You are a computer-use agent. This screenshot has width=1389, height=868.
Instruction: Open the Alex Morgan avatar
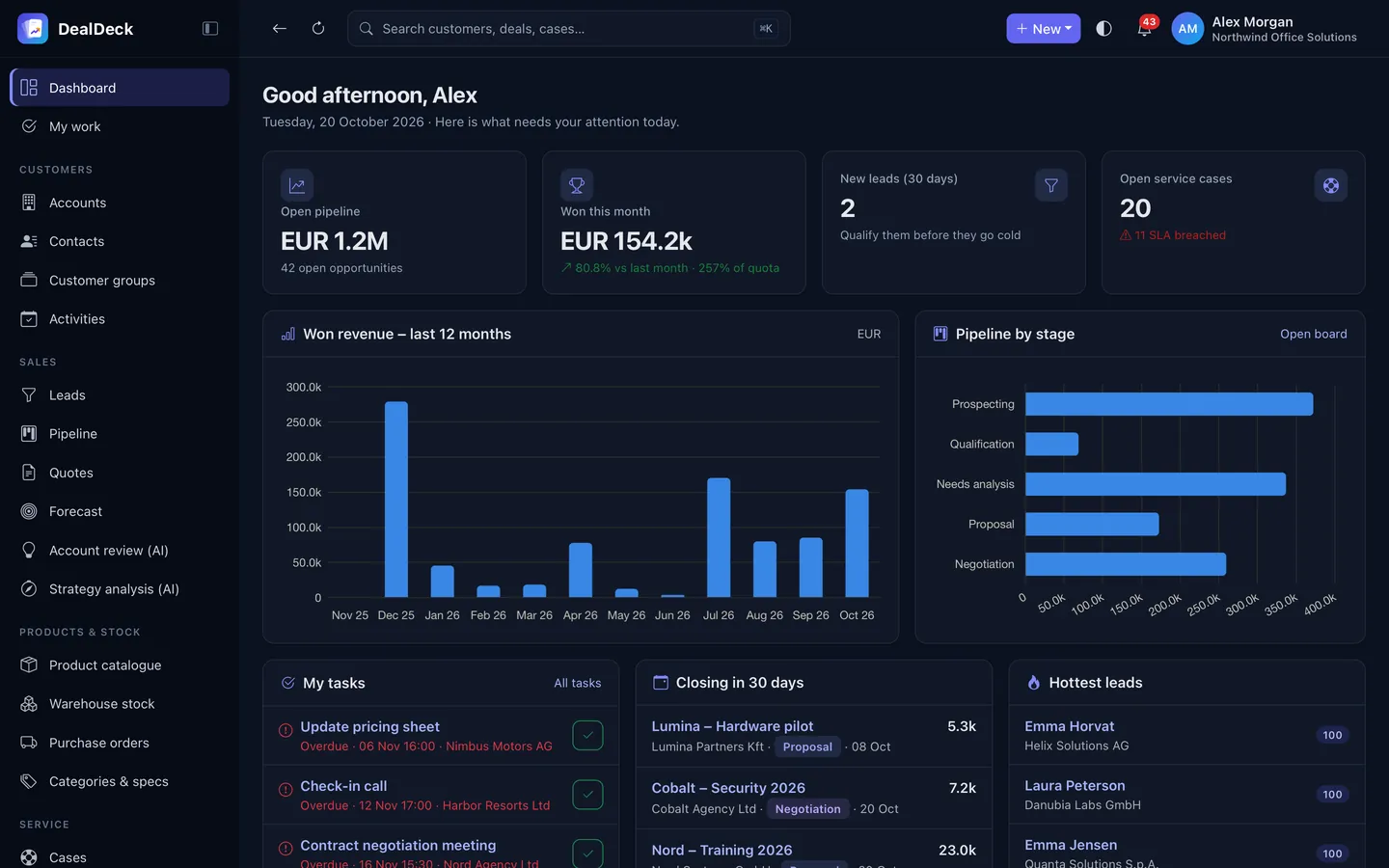(x=1187, y=29)
